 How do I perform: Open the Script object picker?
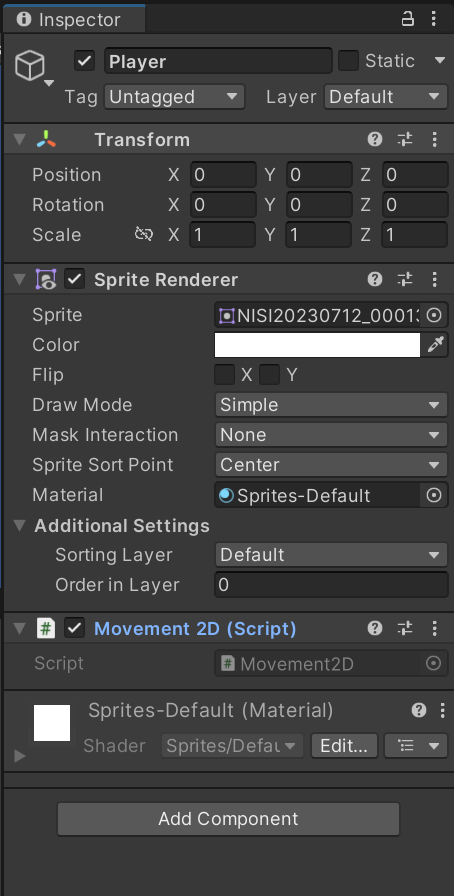pyautogui.click(x=435, y=663)
